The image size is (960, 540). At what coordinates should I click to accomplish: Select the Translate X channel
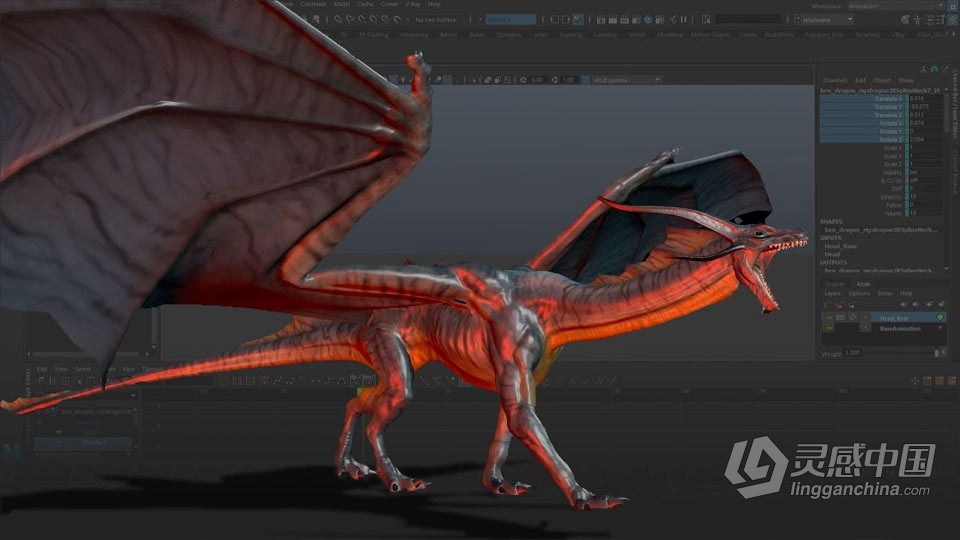click(863, 98)
